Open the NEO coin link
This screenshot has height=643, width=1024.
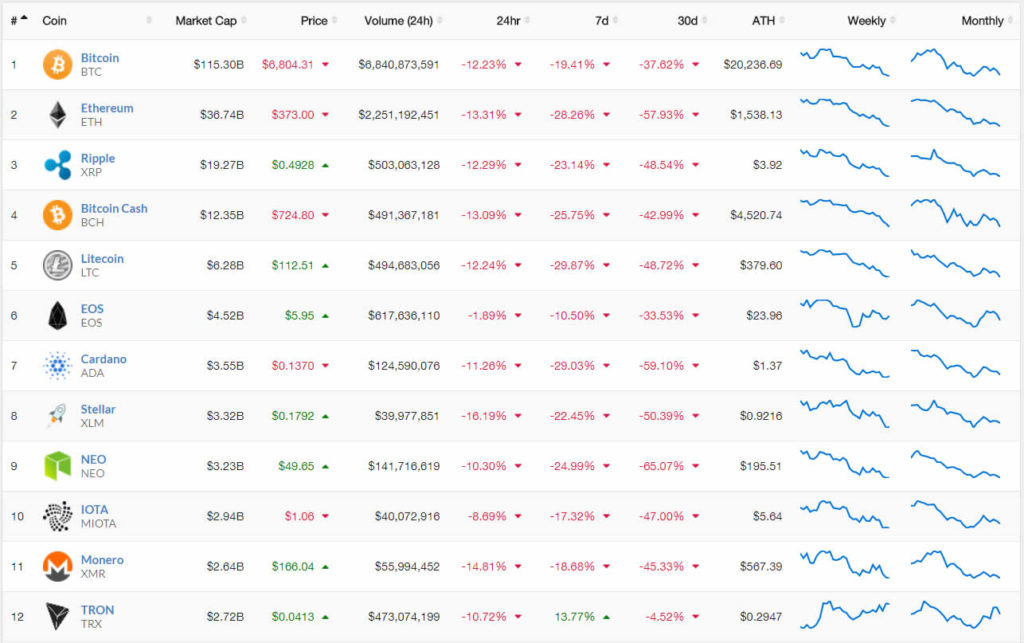[x=93, y=460]
